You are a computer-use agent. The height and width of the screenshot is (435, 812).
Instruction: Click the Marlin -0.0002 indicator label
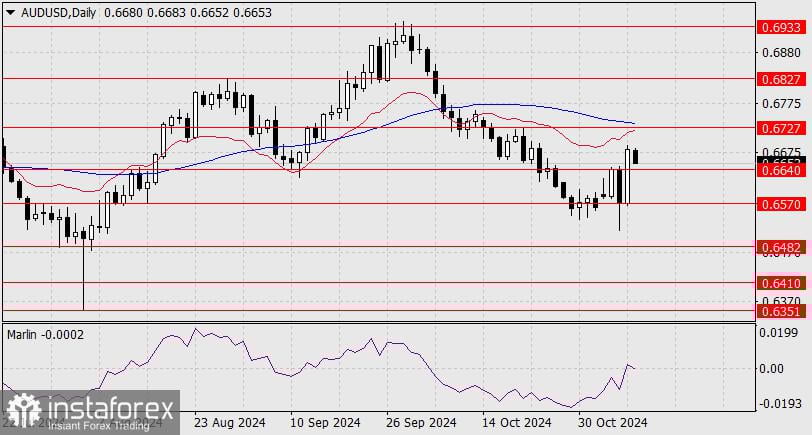pos(45,335)
